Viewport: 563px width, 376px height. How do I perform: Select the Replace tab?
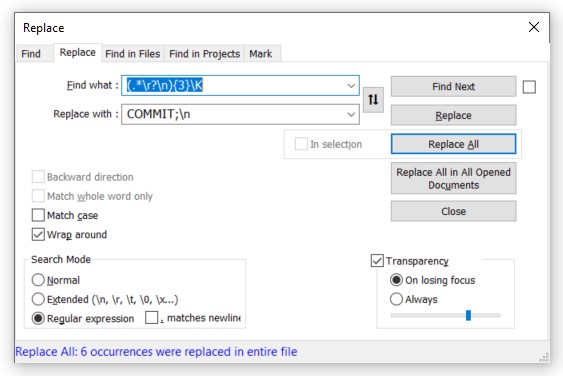pos(78,52)
